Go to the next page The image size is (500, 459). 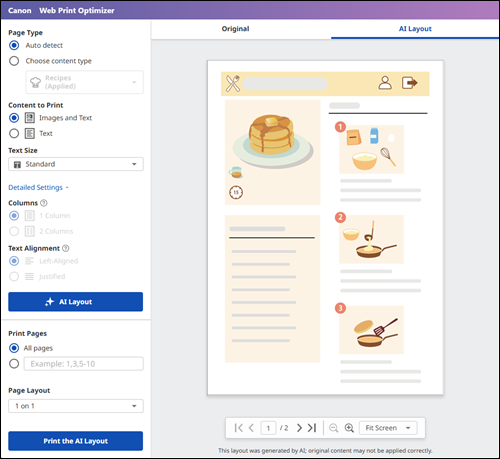(x=299, y=428)
